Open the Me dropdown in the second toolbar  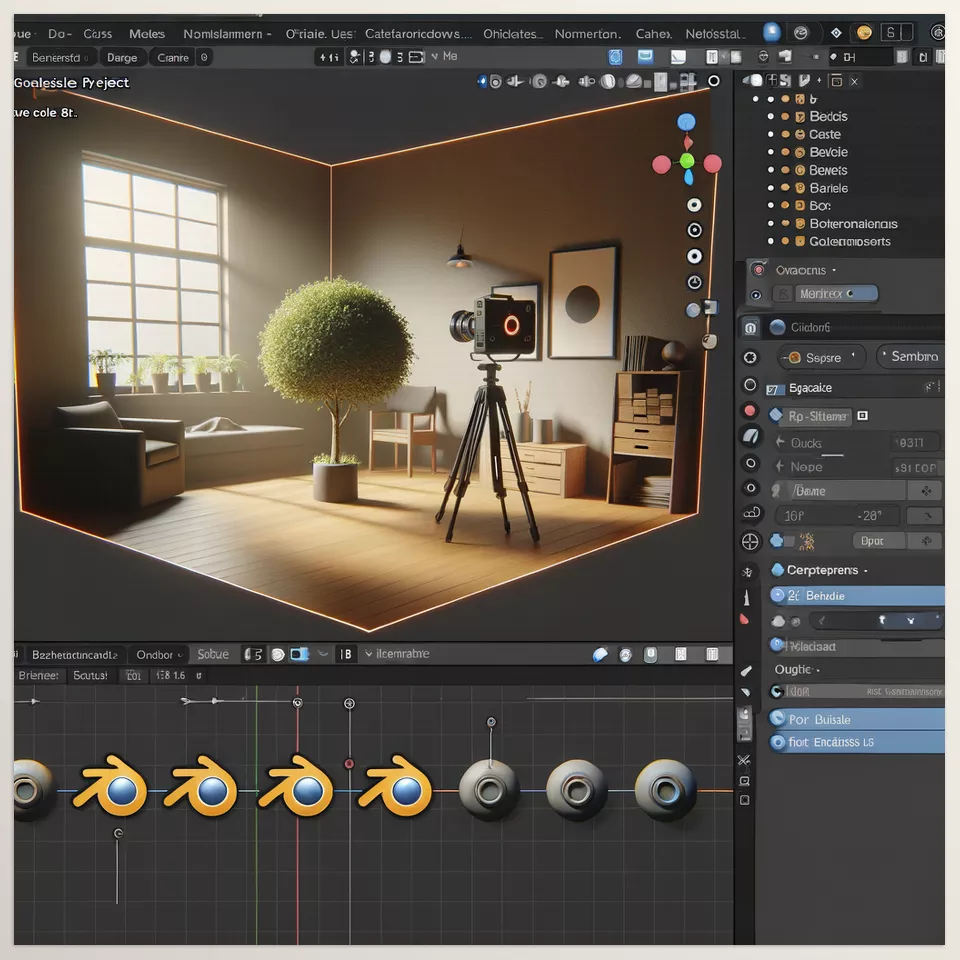(x=444, y=56)
